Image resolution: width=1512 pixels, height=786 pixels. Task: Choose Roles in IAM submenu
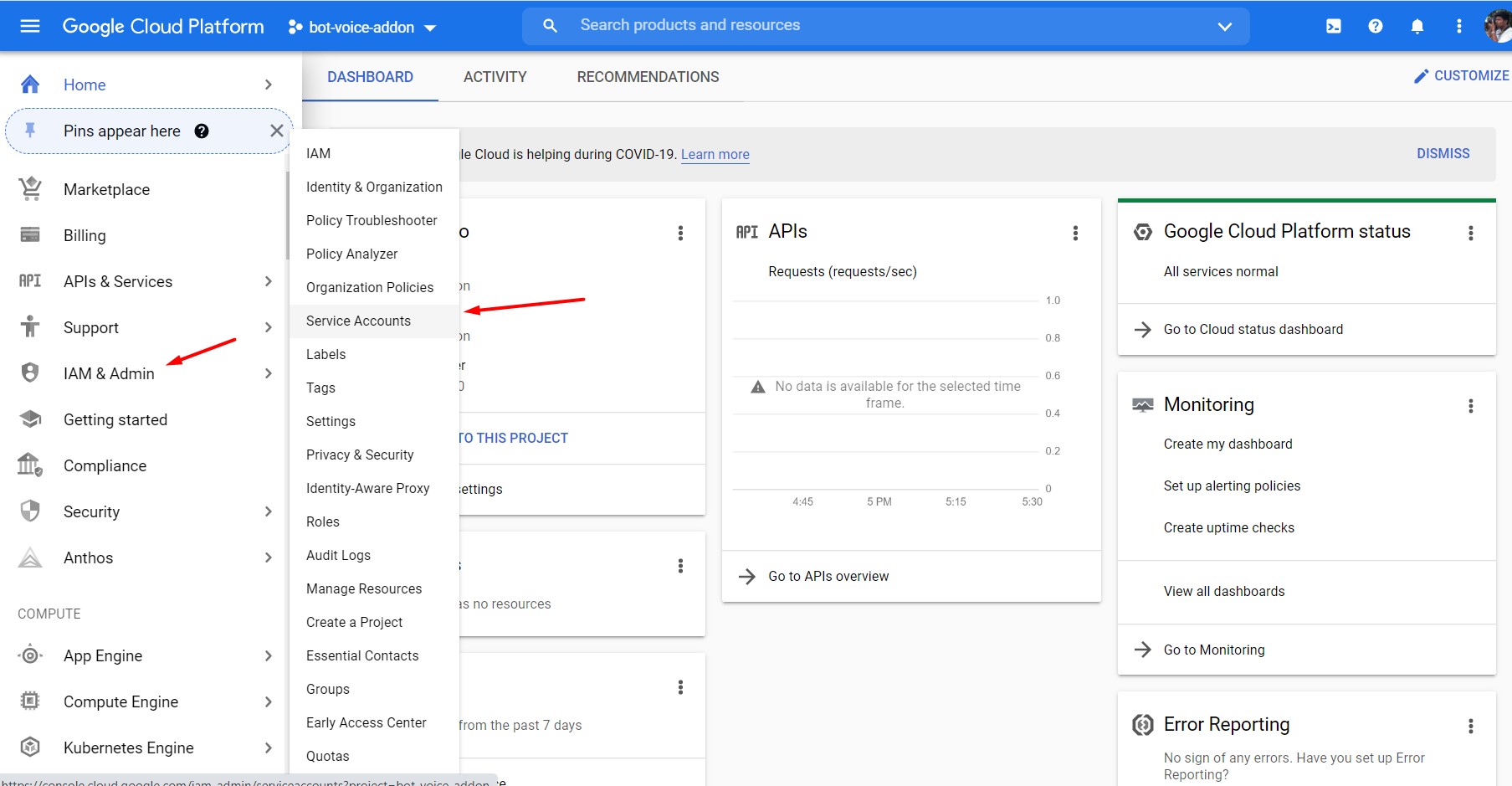pyautogui.click(x=323, y=521)
